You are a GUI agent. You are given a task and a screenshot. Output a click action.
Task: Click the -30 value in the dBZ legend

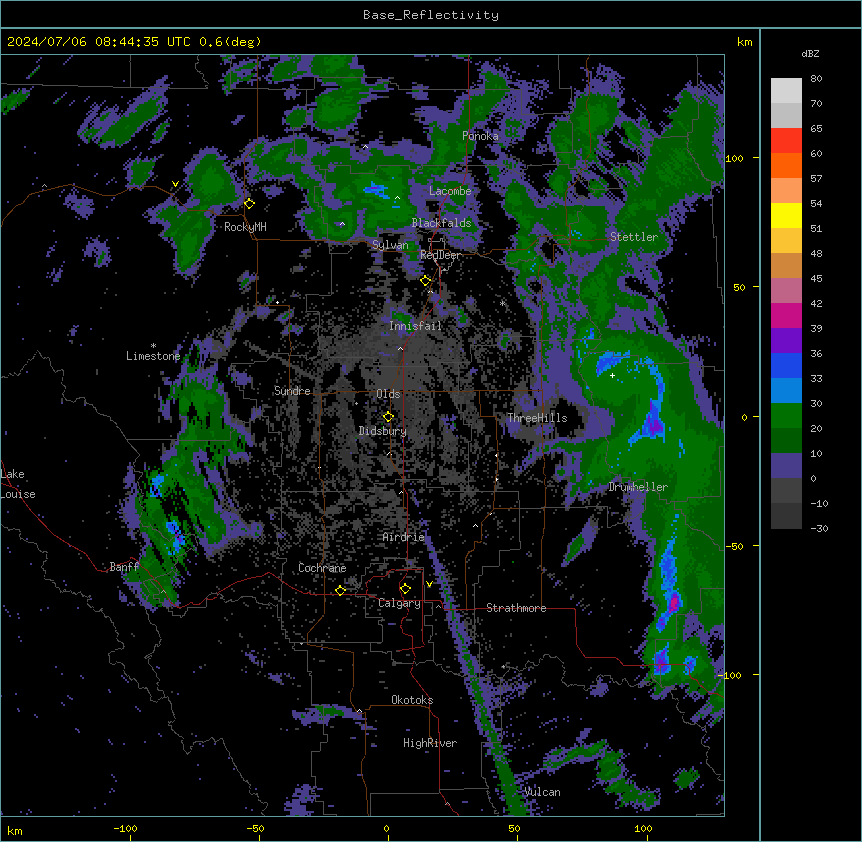click(819, 529)
